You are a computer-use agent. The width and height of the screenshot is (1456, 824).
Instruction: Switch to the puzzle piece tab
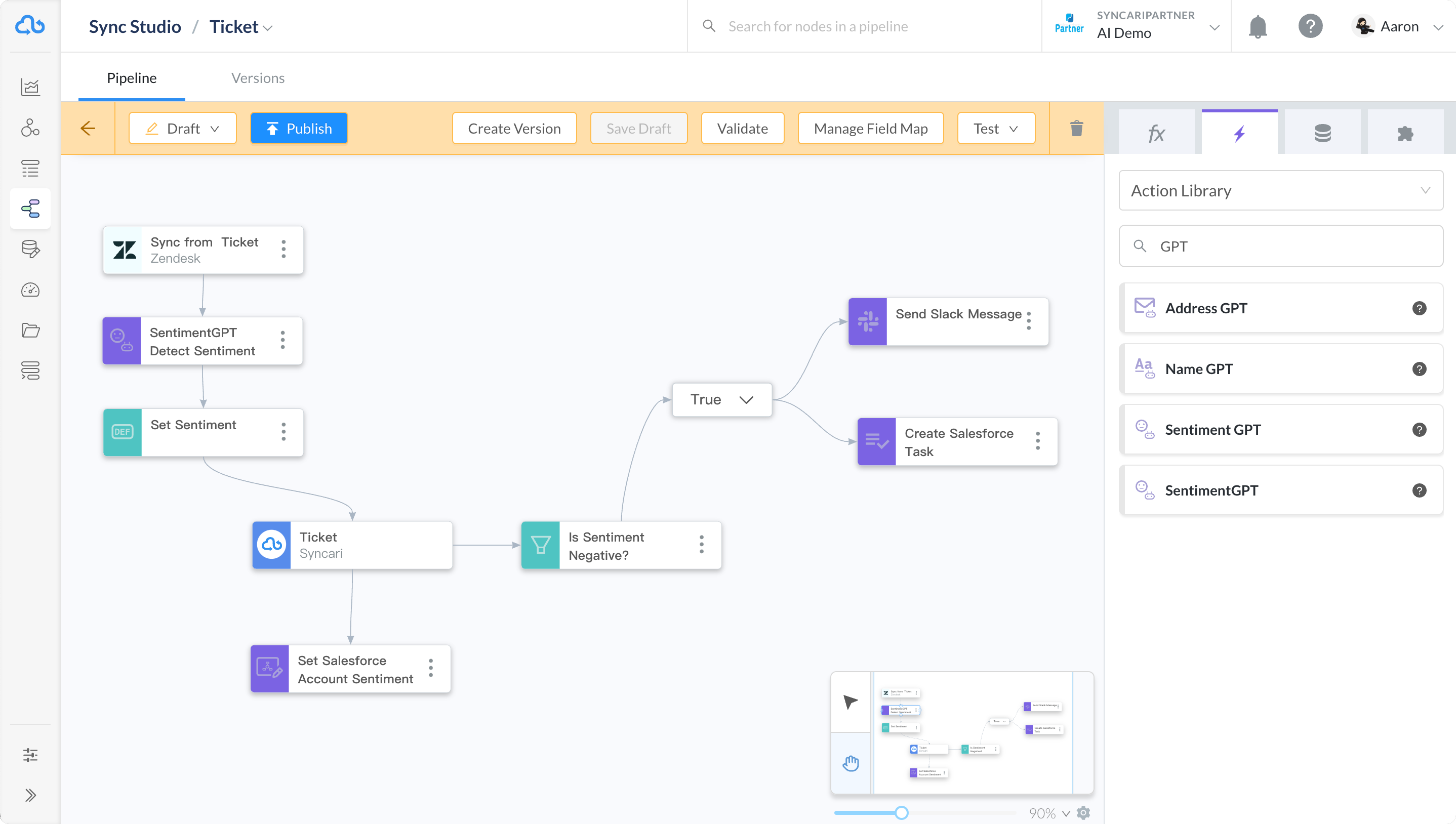pyautogui.click(x=1405, y=134)
